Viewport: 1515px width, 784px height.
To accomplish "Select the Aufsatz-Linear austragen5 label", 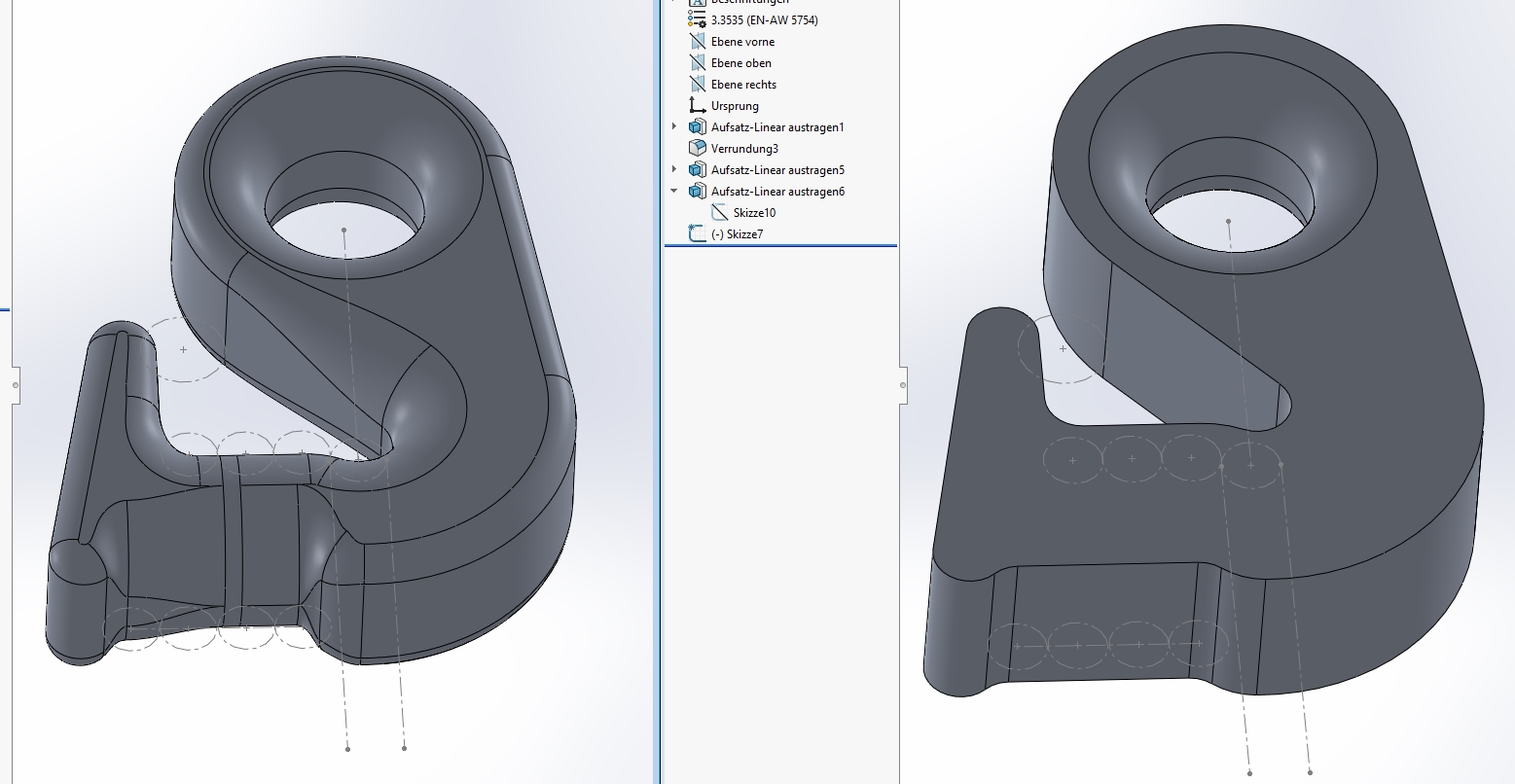I will click(778, 170).
